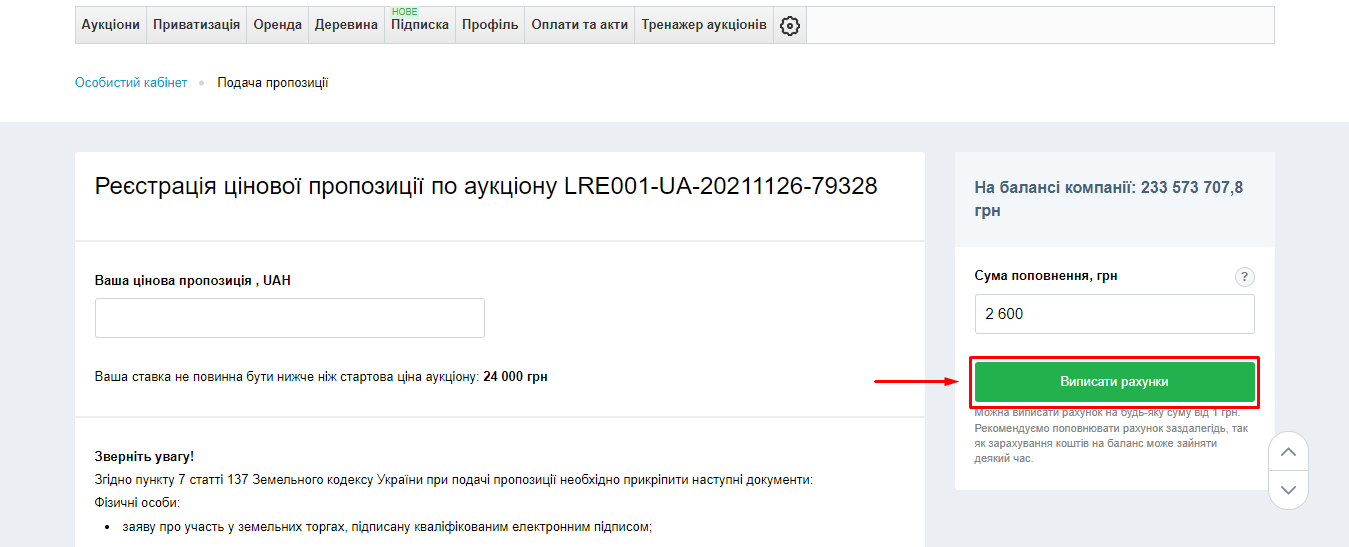Open the Деревина menu section

click(x=346, y=25)
